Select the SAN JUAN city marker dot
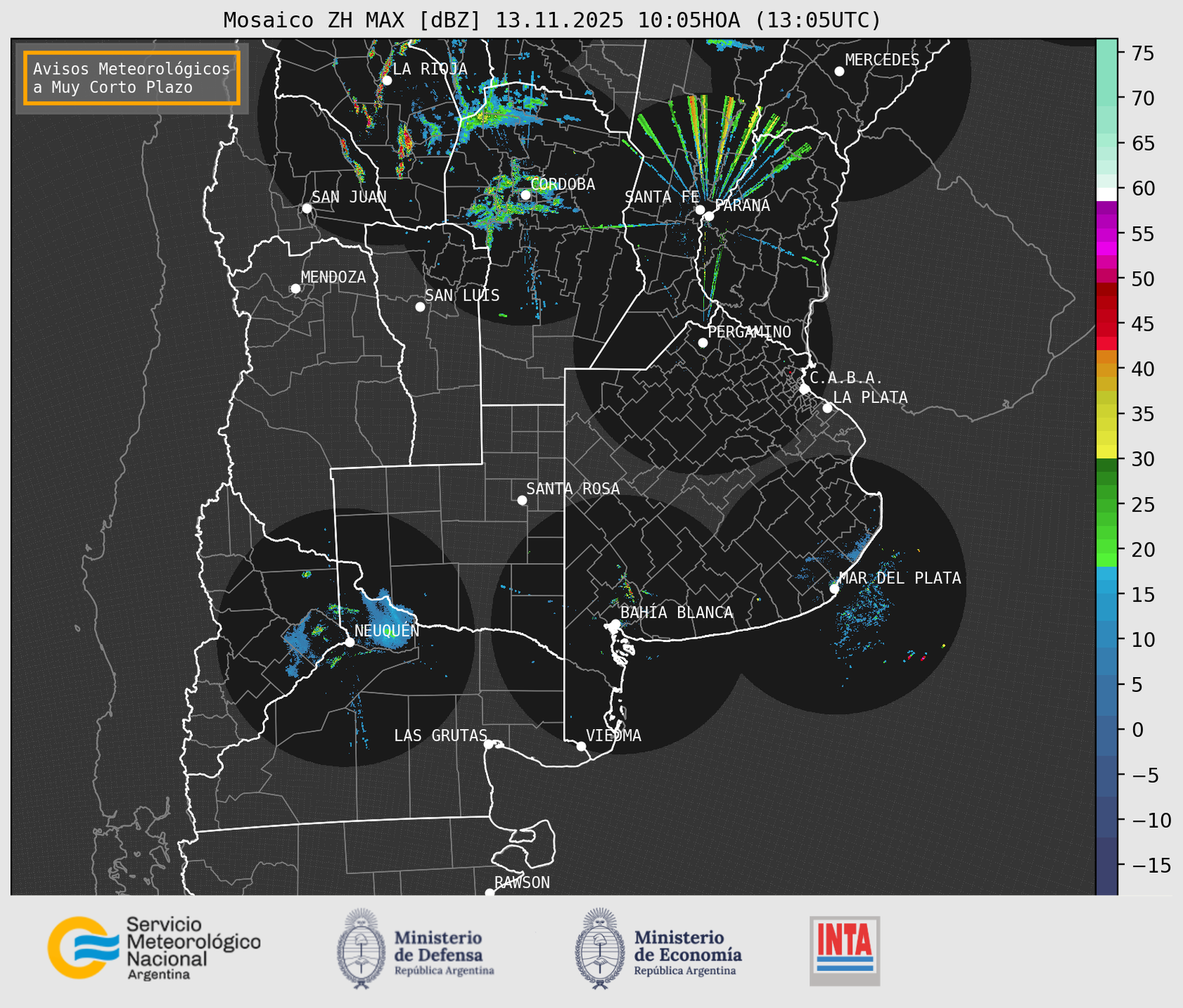 pos(306,208)
